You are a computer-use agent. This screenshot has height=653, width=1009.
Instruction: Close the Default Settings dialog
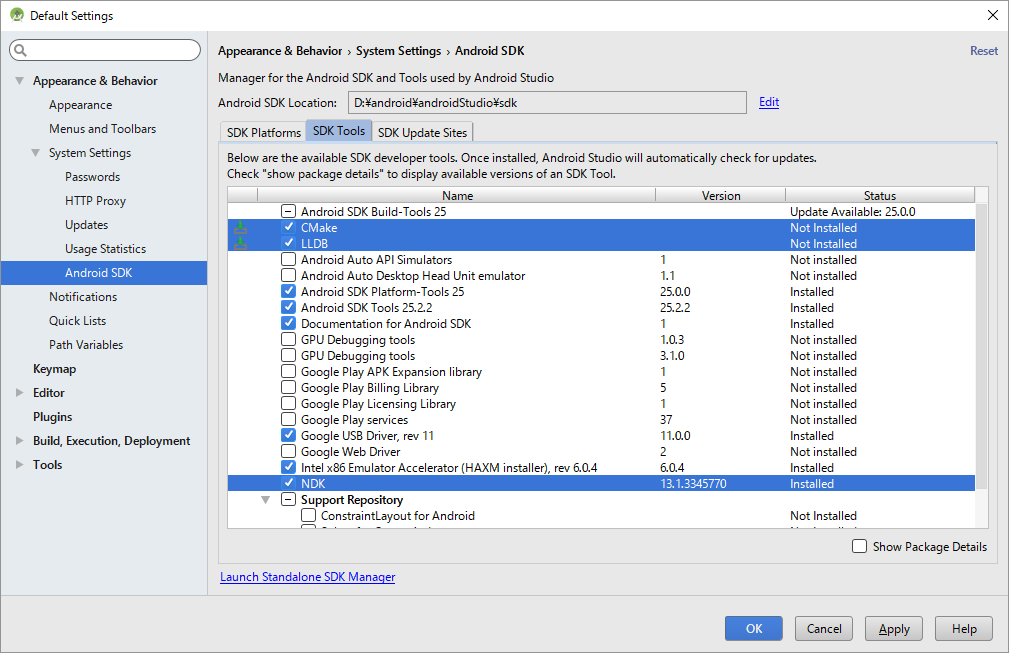coord(992,15)
